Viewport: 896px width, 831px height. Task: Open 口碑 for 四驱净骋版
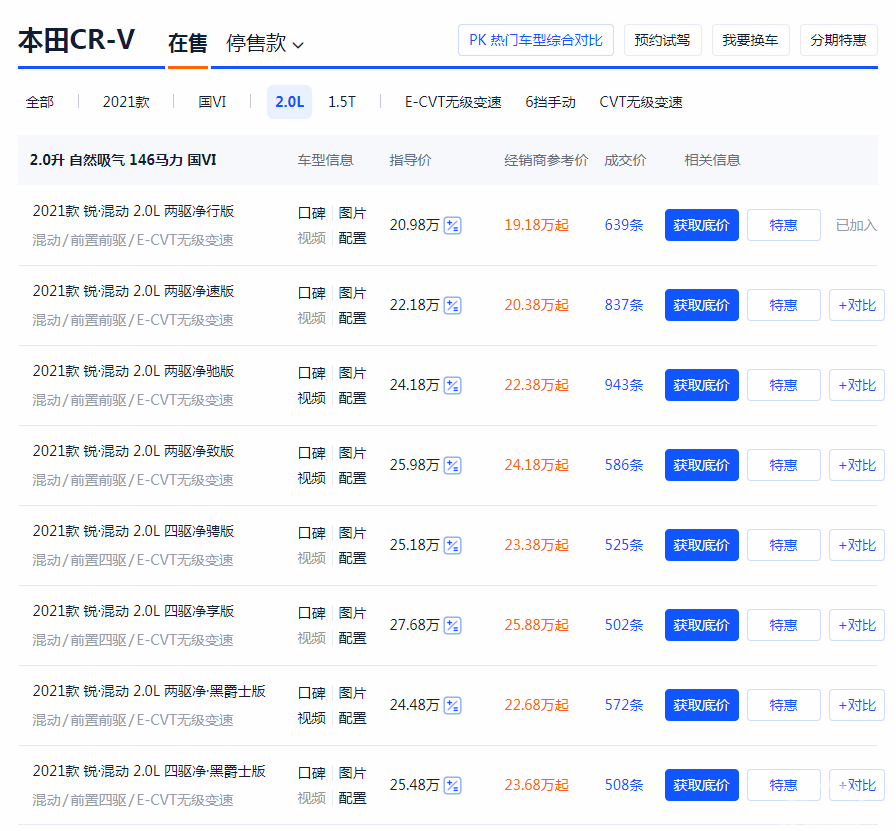311,533
